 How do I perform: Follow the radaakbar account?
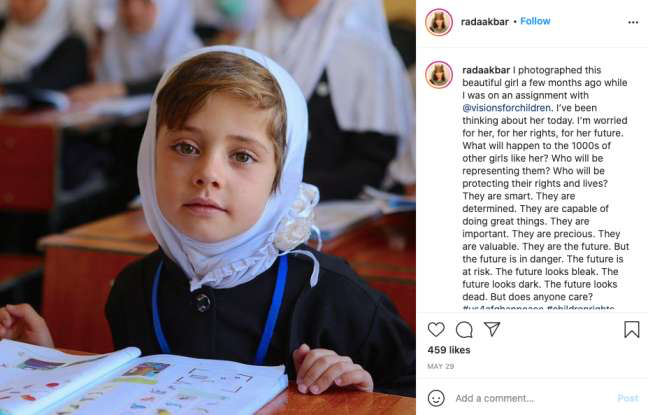[x=535, y=21]
